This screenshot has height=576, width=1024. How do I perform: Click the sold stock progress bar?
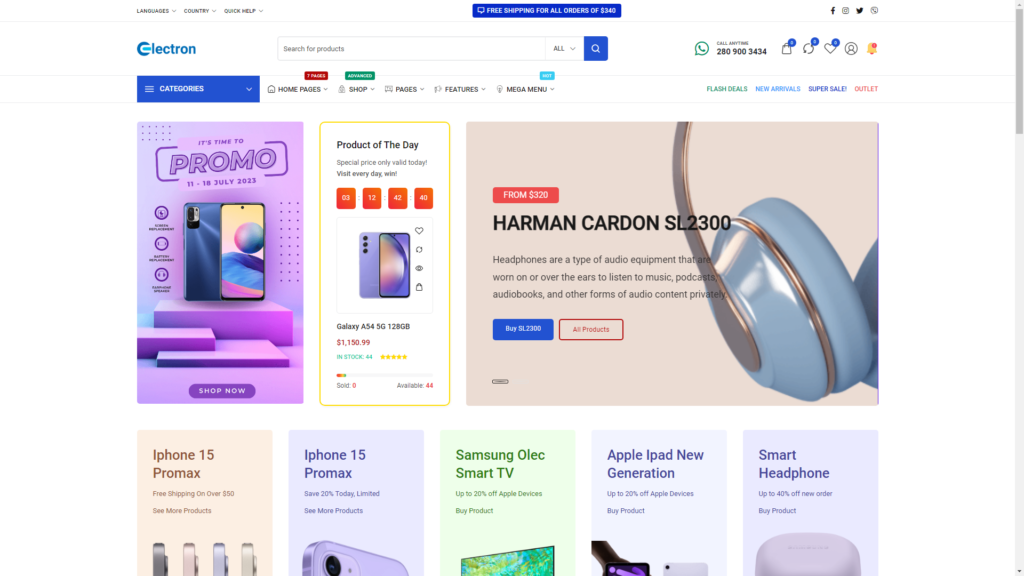[385, 376]
